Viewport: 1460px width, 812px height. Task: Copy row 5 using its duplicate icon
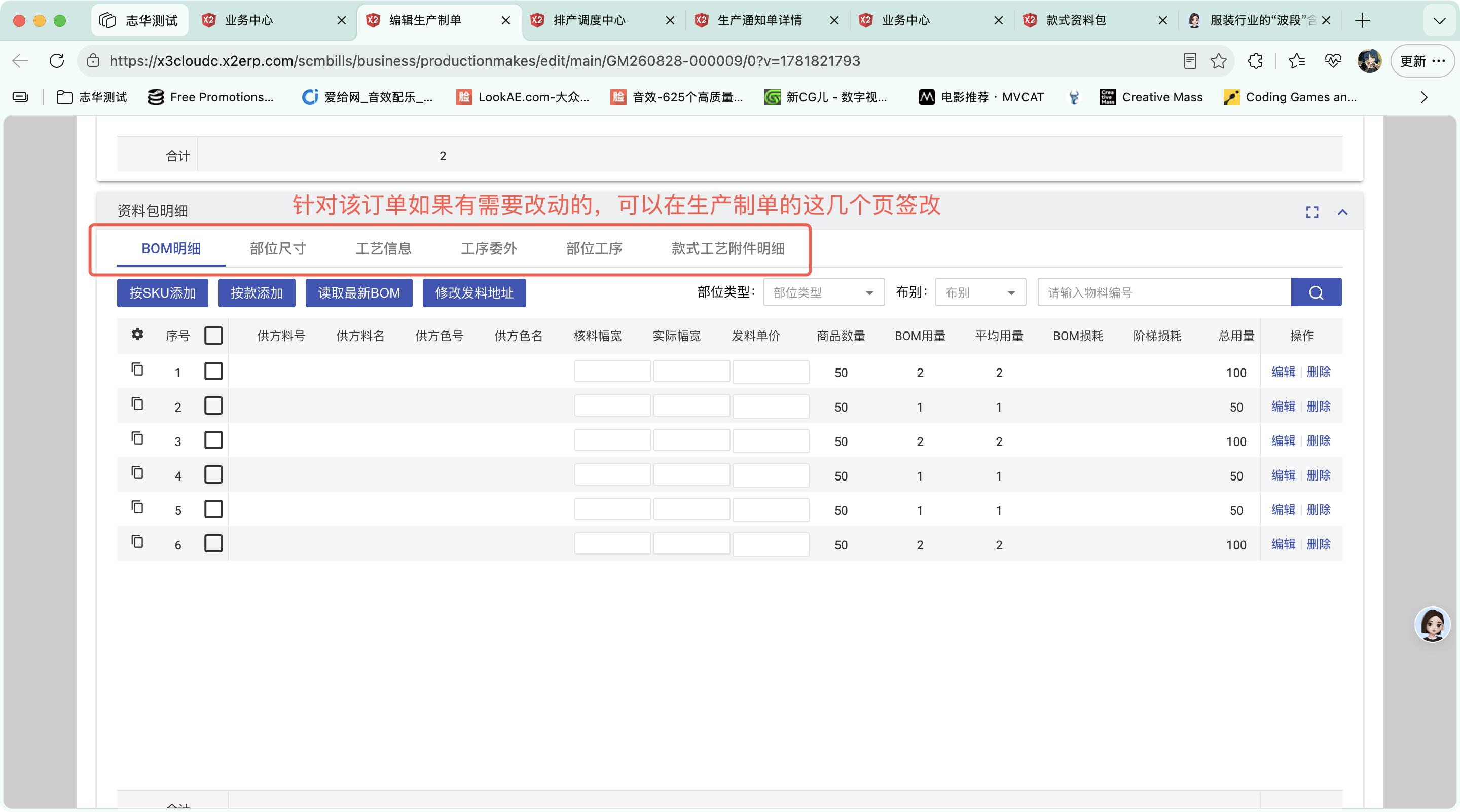(137, 507)
